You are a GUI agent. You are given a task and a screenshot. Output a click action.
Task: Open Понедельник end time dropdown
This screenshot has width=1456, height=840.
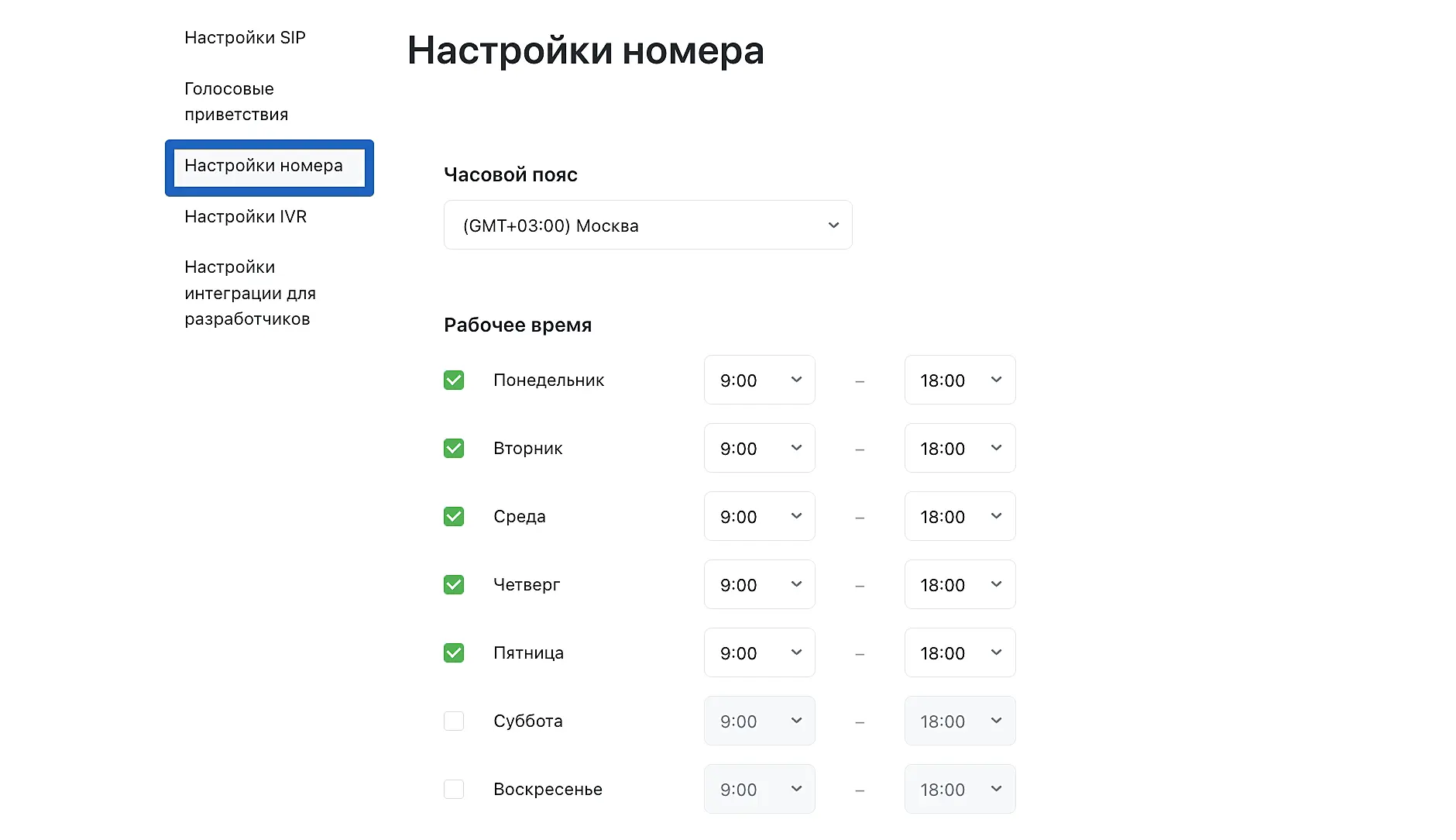[x=960, y=380]
